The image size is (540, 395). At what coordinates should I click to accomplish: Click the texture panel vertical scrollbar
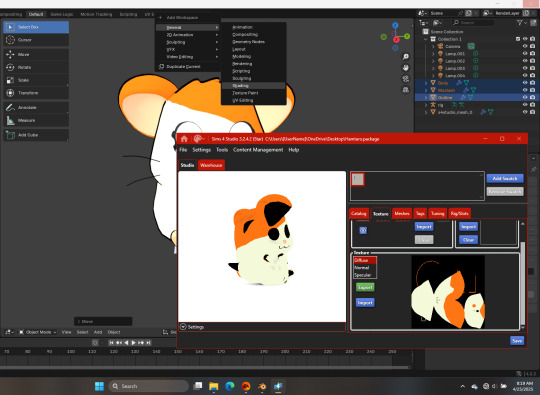point(522,284)
